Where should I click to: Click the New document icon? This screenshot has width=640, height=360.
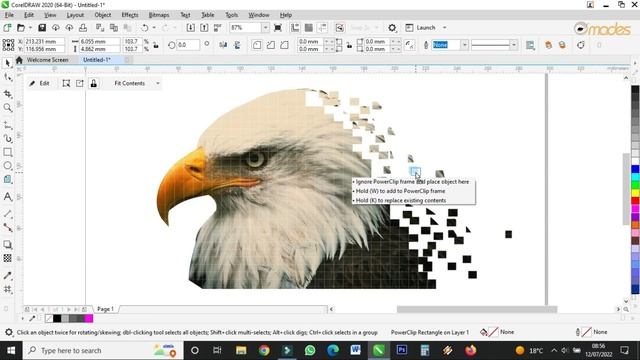pos(7,28)
